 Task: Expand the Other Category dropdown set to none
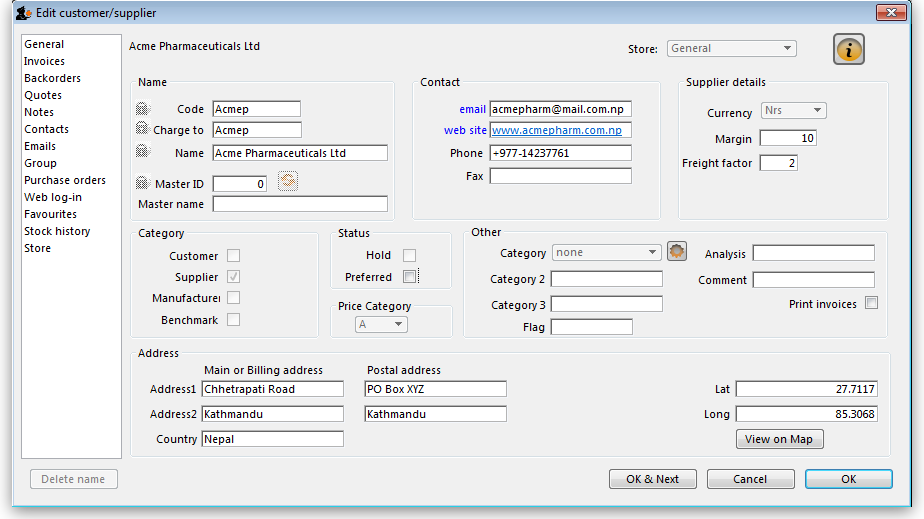coord(607,253)
